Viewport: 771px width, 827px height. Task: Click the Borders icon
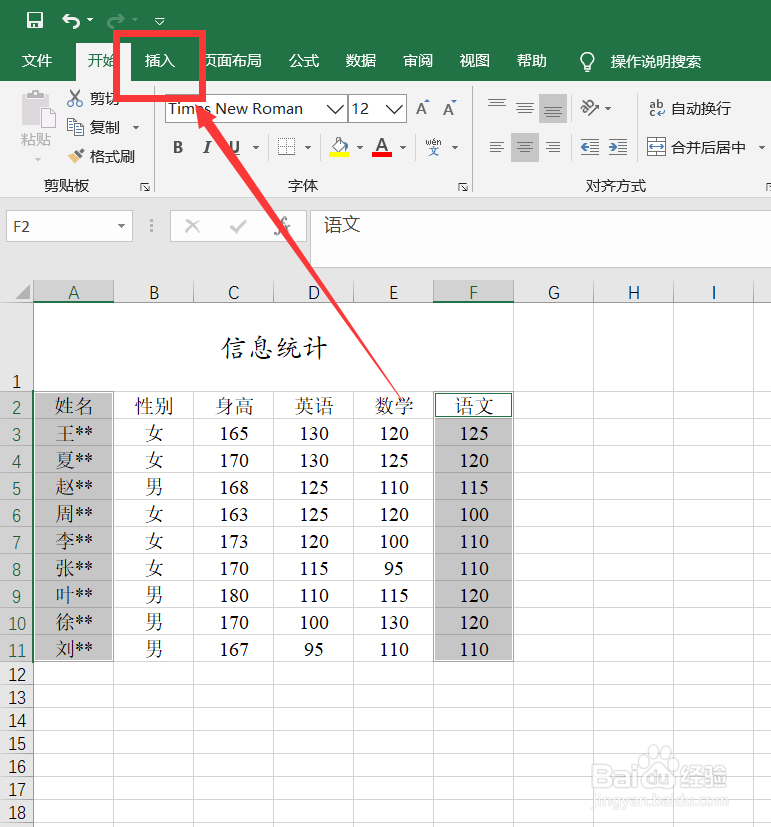[286, 147]
